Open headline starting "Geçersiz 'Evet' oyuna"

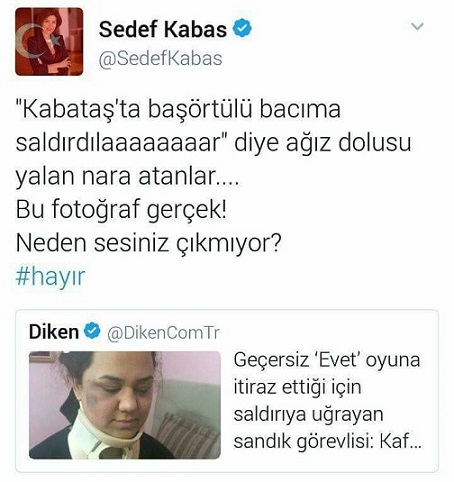click(x=327, y=360)
